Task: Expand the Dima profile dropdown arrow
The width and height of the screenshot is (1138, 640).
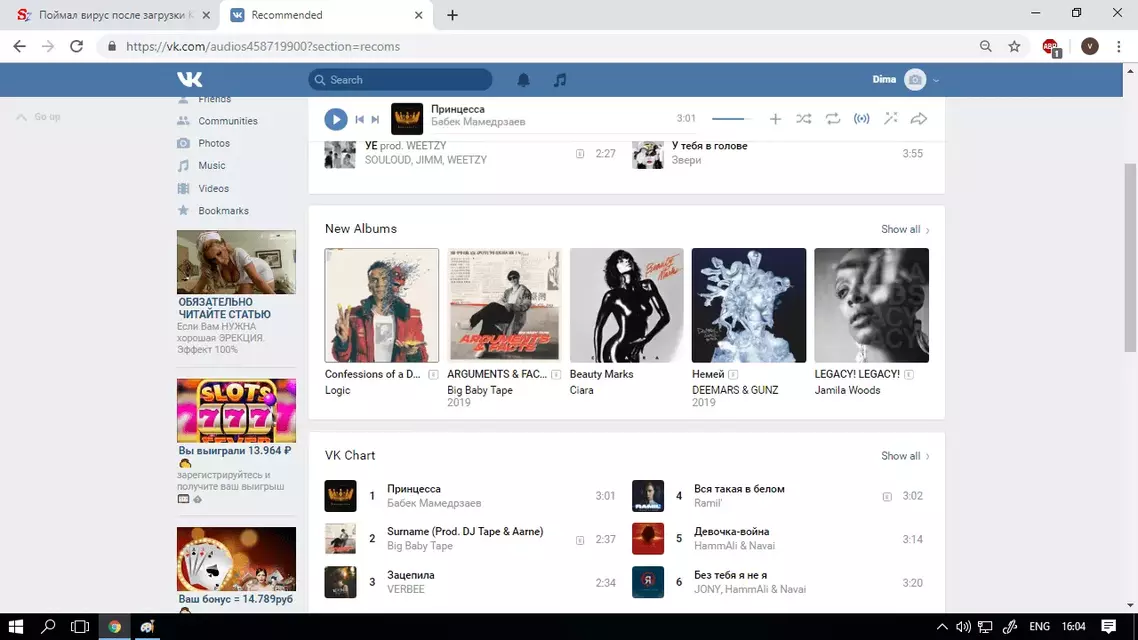Action: click(x=936, y=81)
